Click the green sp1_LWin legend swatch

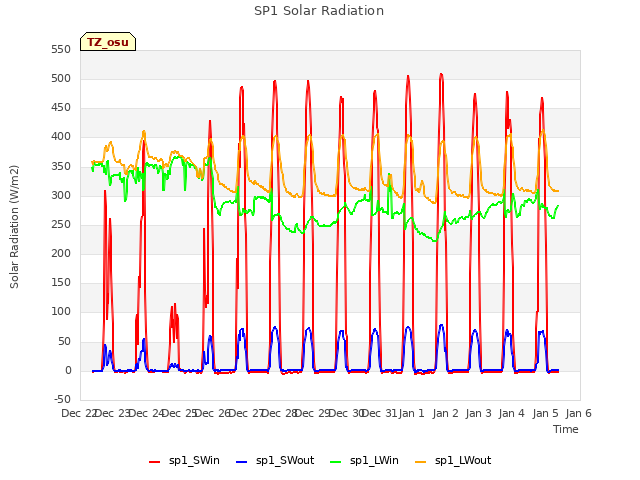pos(336,462)
